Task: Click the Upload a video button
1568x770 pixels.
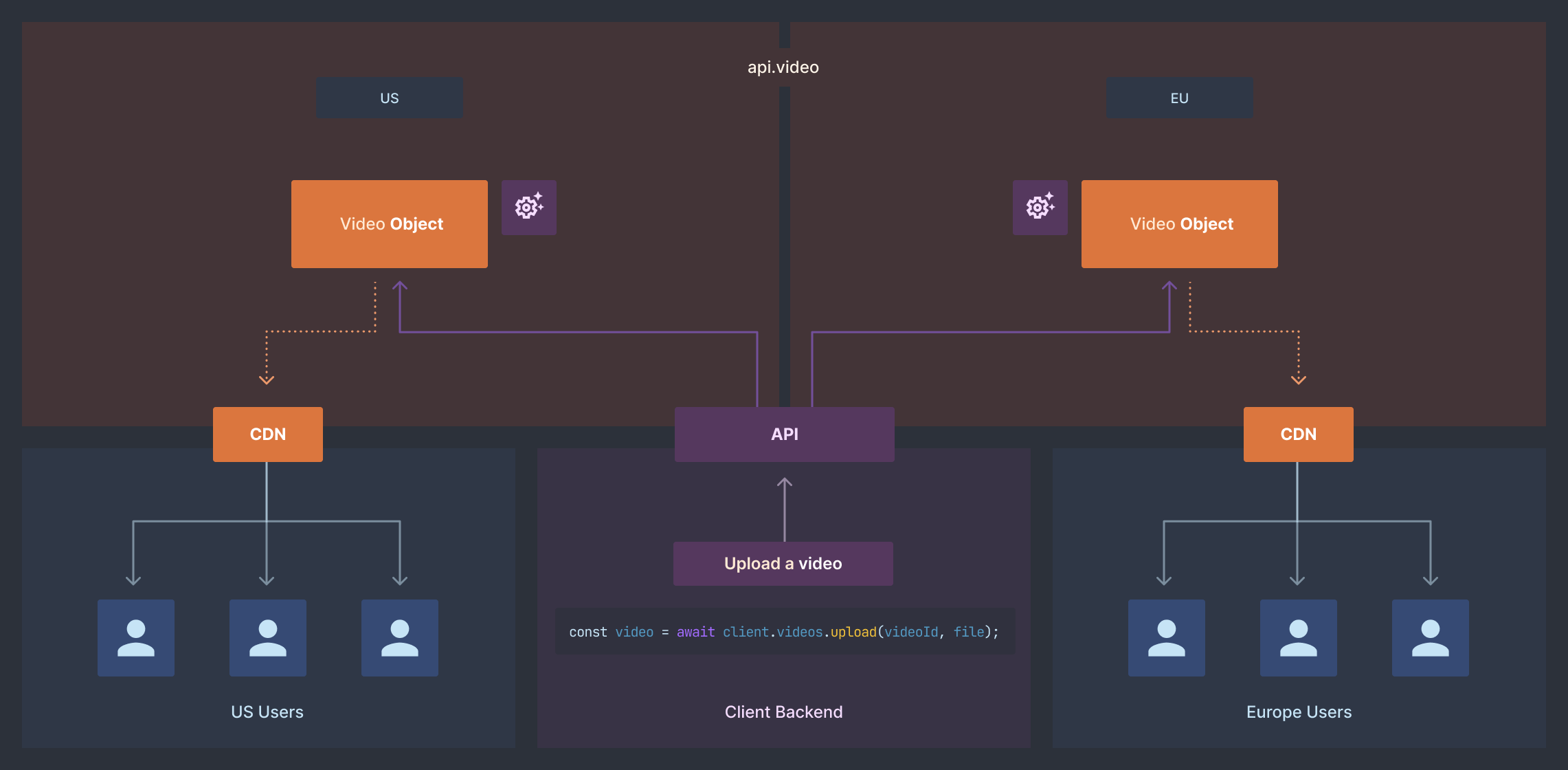Action: click(x=783, y=563)
